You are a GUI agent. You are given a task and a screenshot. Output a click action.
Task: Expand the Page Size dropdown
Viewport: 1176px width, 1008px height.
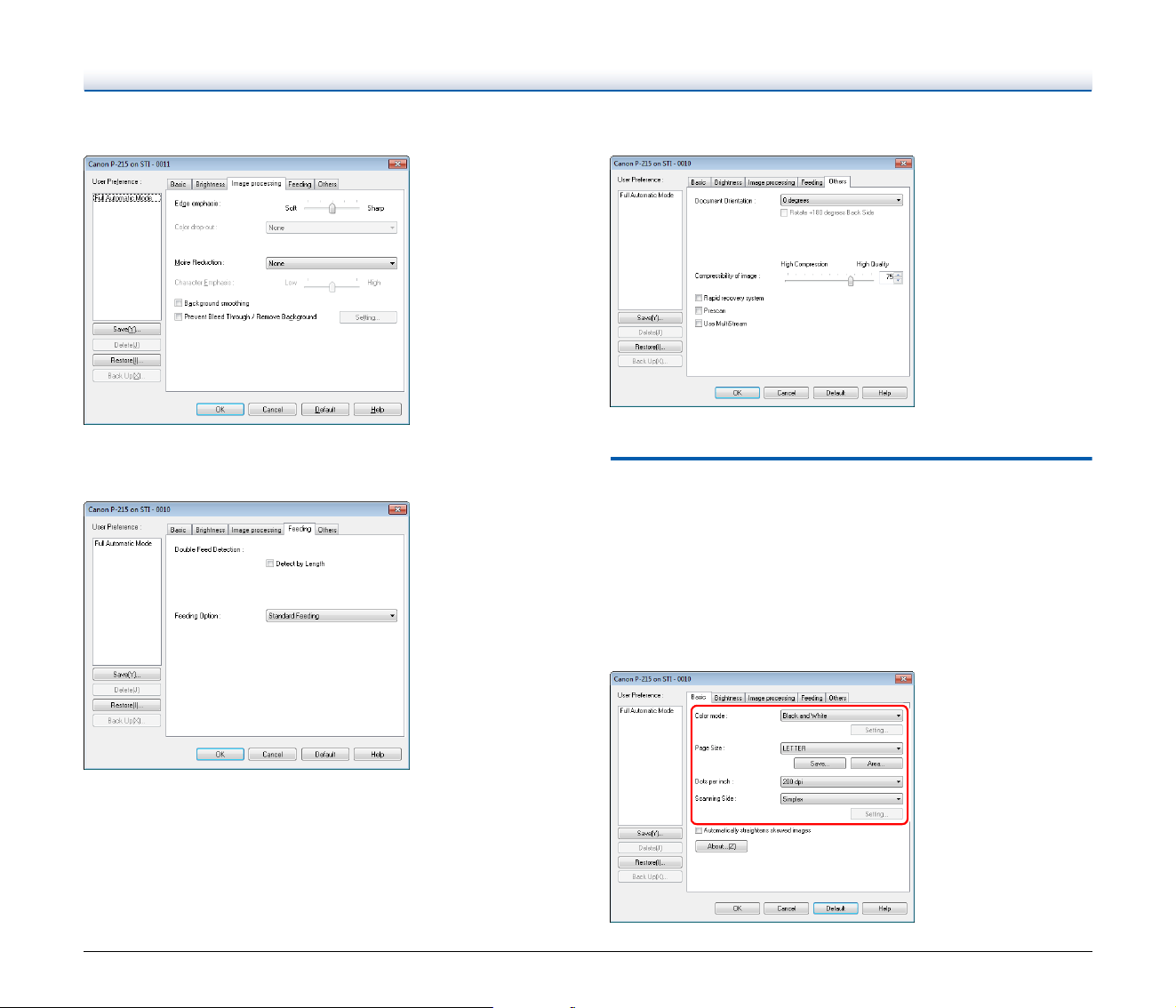[x=842, y=748]
